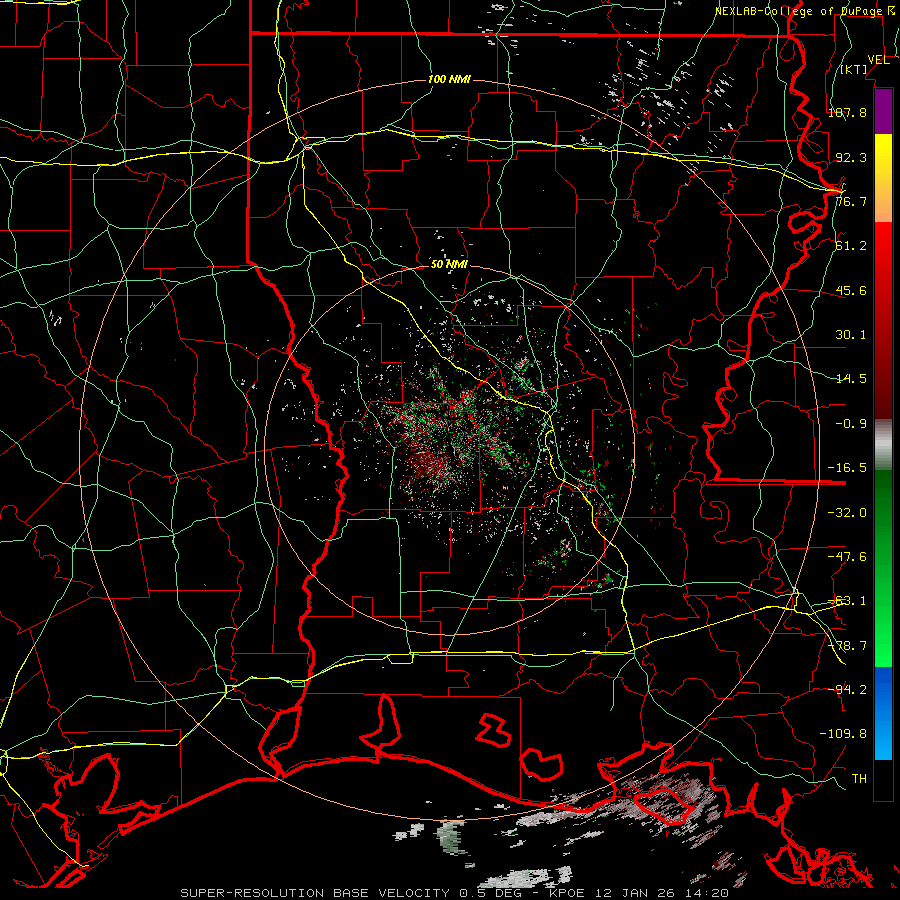Click the 50 NMI range ring label

(x=449, y=265)
